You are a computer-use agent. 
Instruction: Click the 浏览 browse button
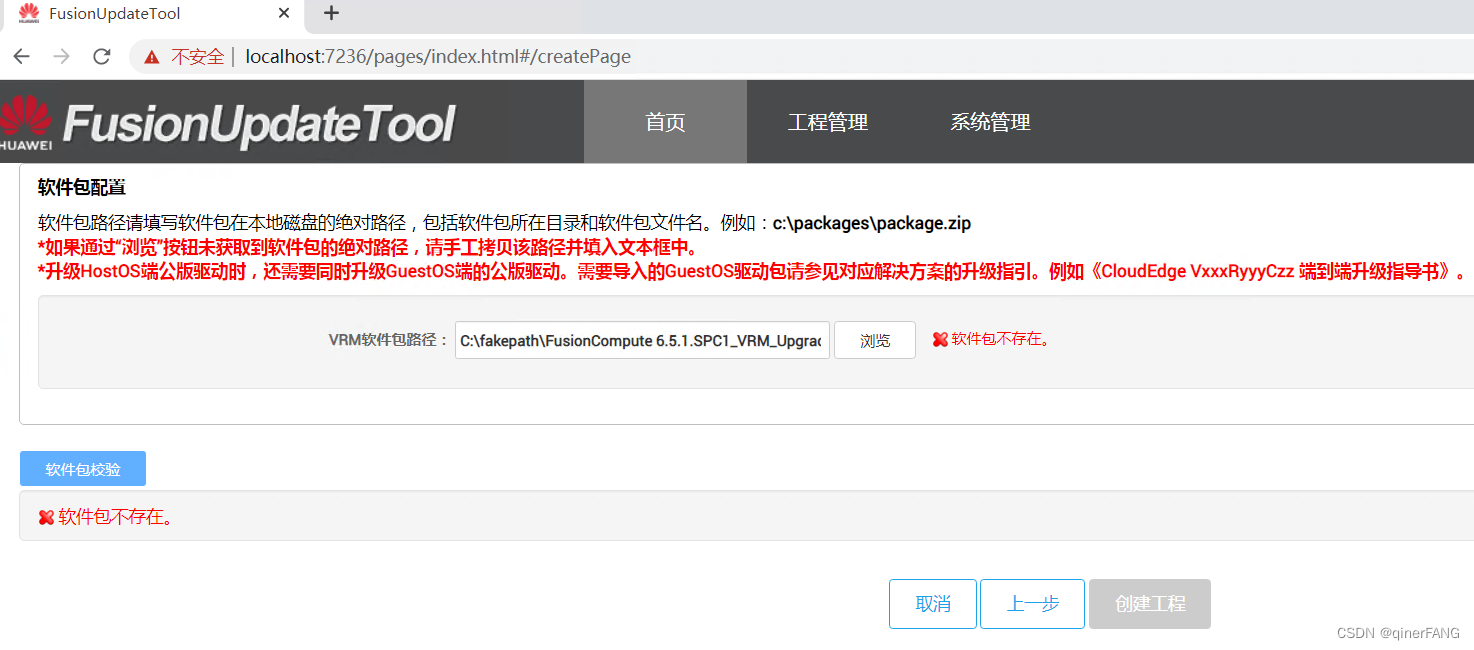click(875, 340)
